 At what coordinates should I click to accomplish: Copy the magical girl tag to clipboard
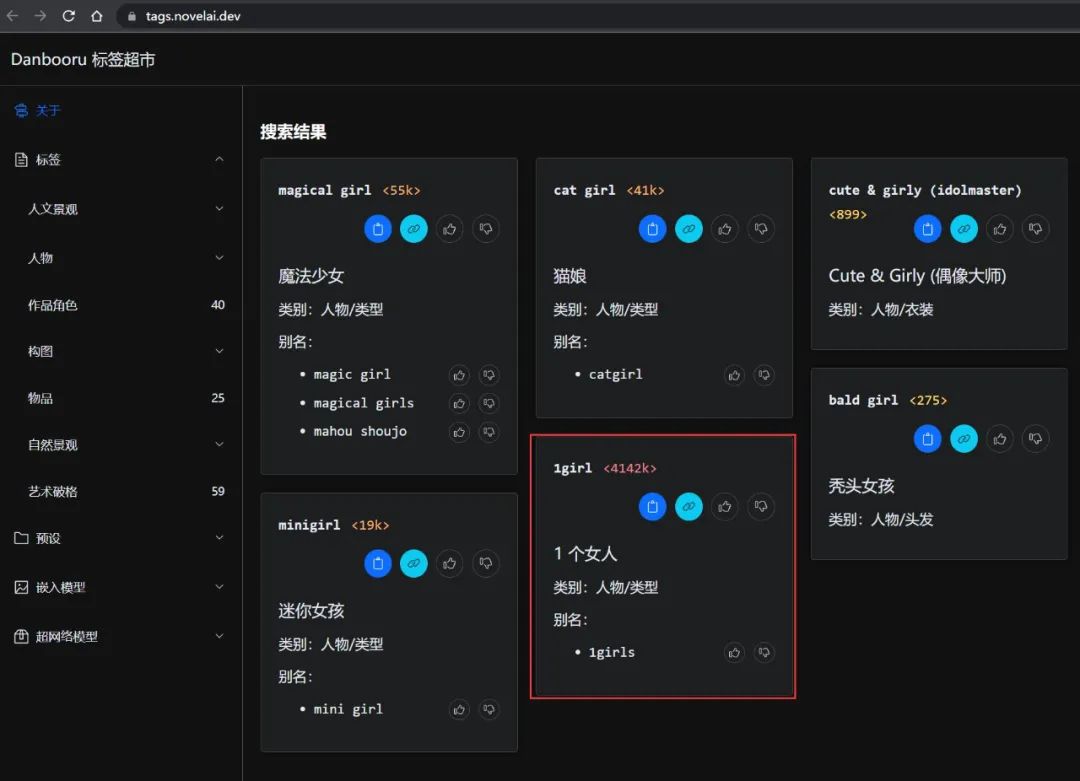point(377,229)
